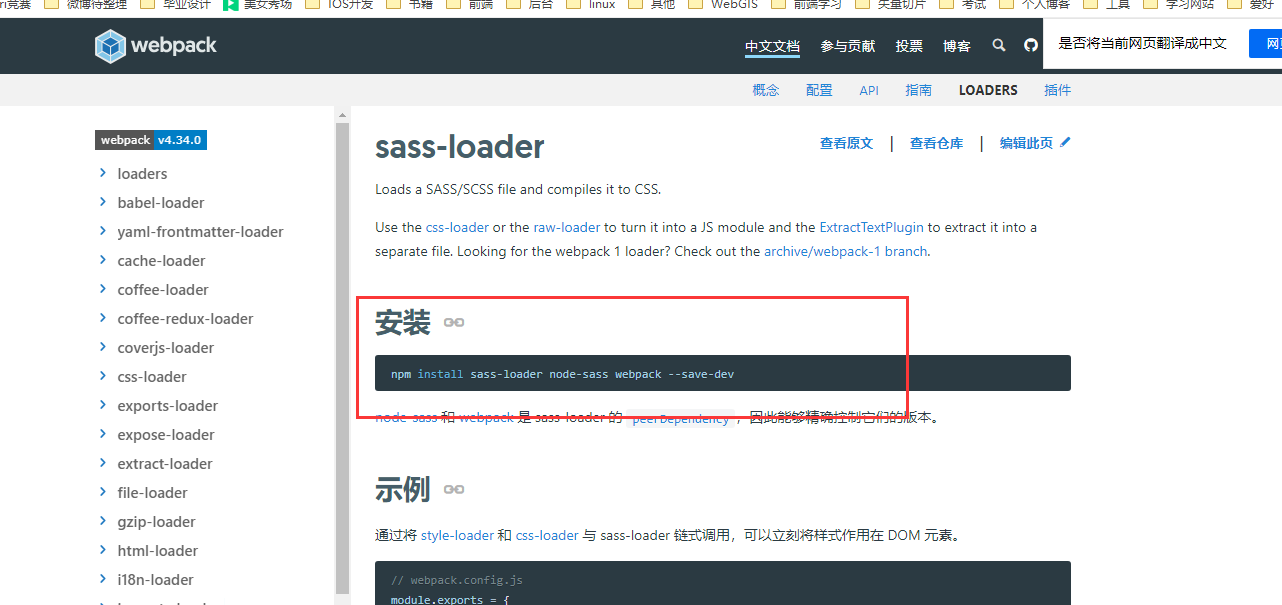Open 博客 in the header
This screenshot has height=605, width=1282.
957,46
